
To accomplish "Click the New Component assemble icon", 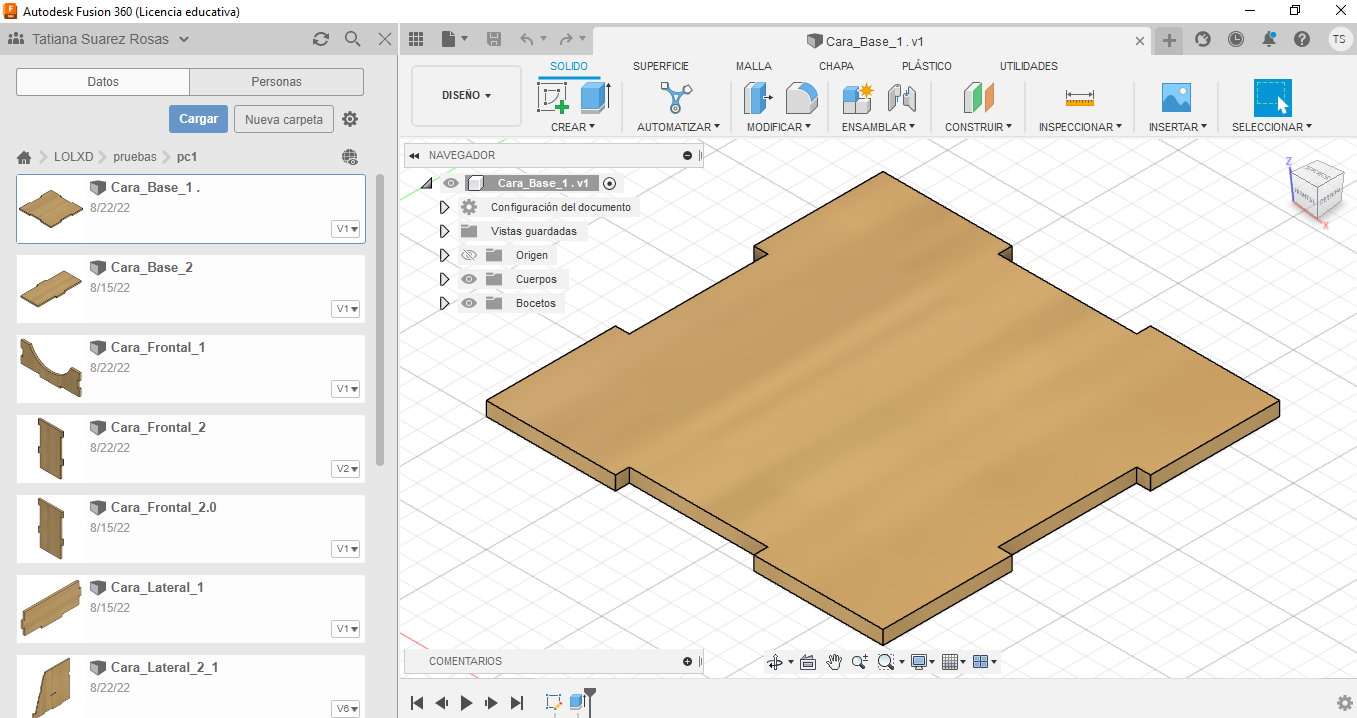I will tap(858, 98).
